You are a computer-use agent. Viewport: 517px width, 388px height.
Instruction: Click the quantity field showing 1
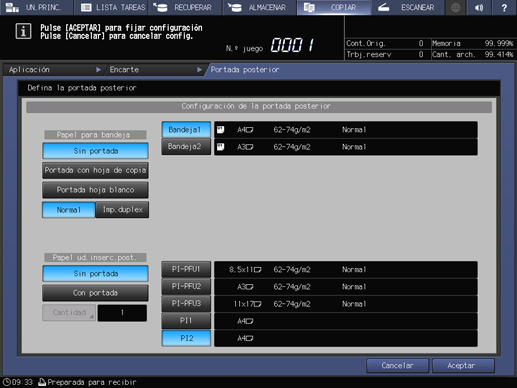(122, 313)
